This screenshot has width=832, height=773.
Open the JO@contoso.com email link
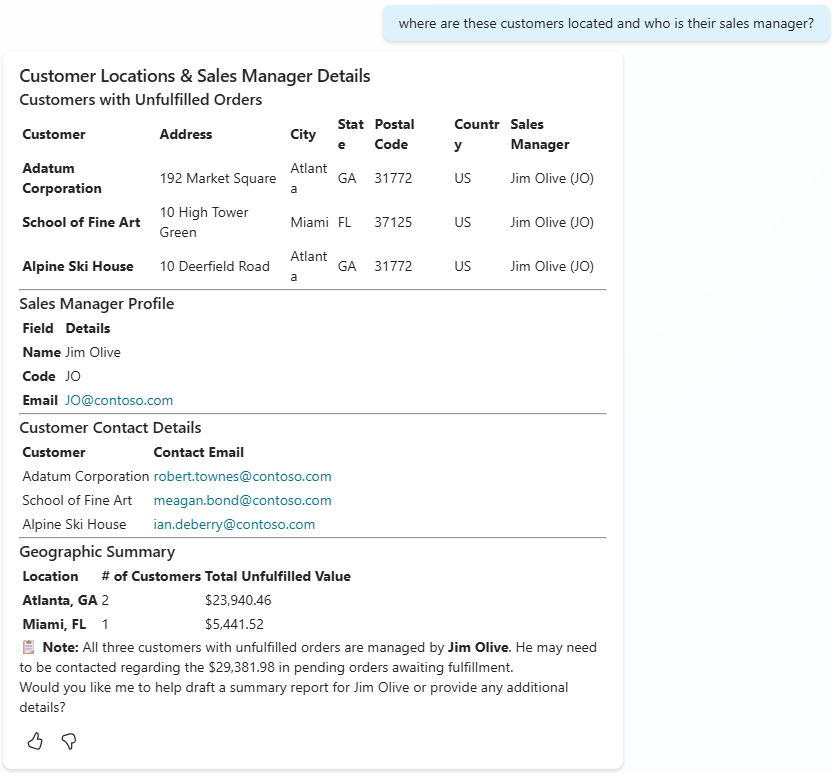pyautogui.click(x=119, y=400)
